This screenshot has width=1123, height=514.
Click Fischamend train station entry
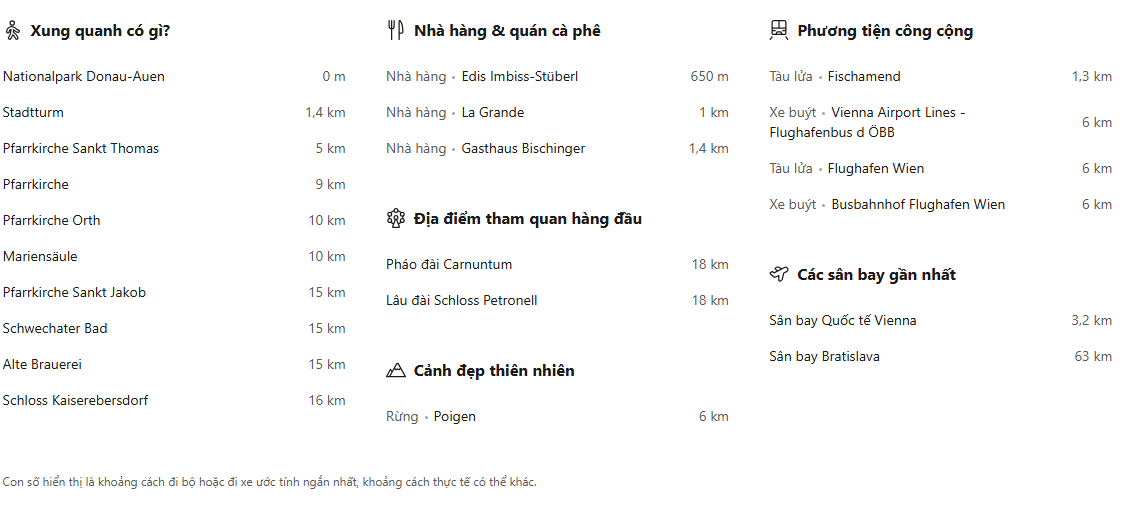864,77
